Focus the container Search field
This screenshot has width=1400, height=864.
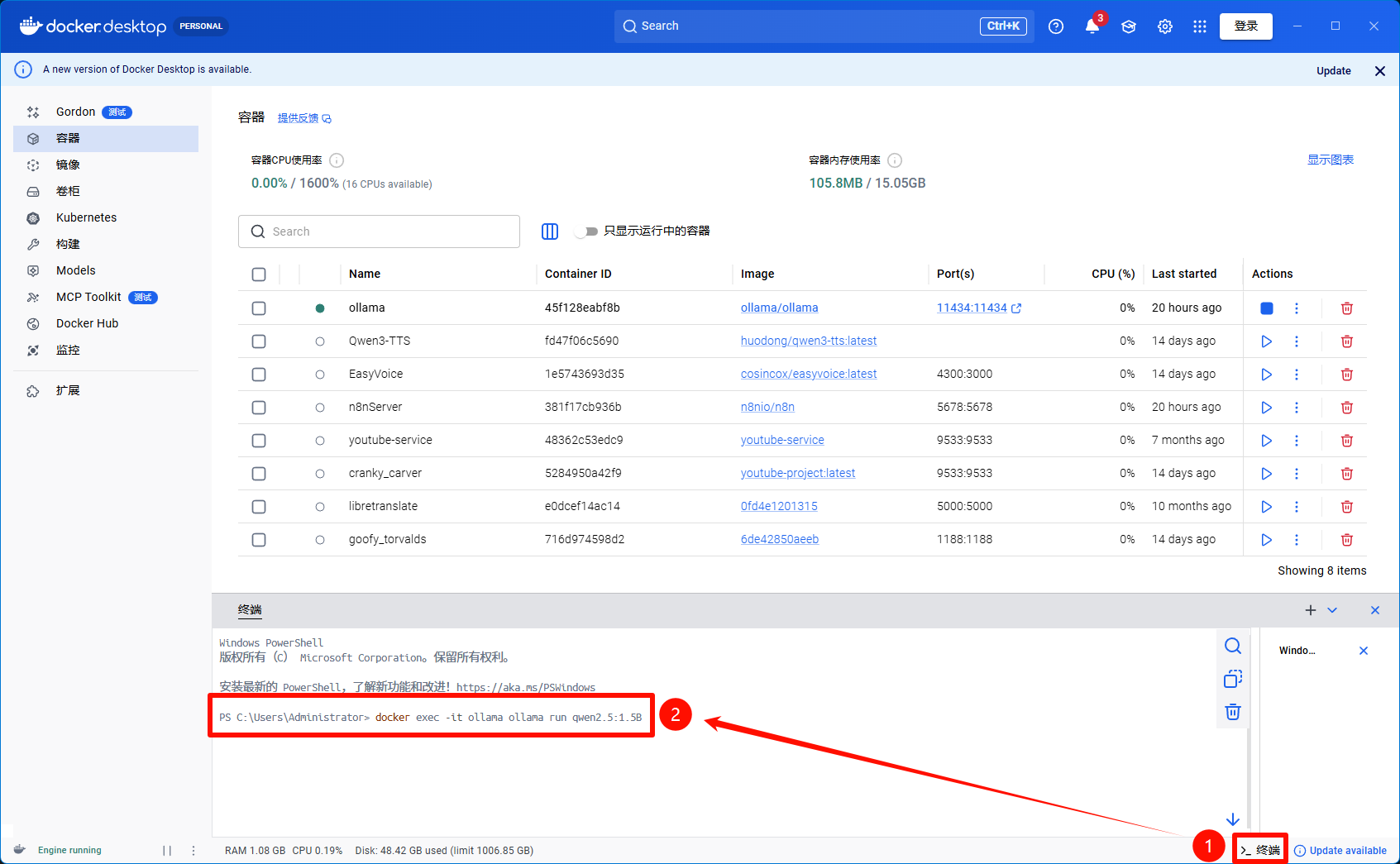379,232
